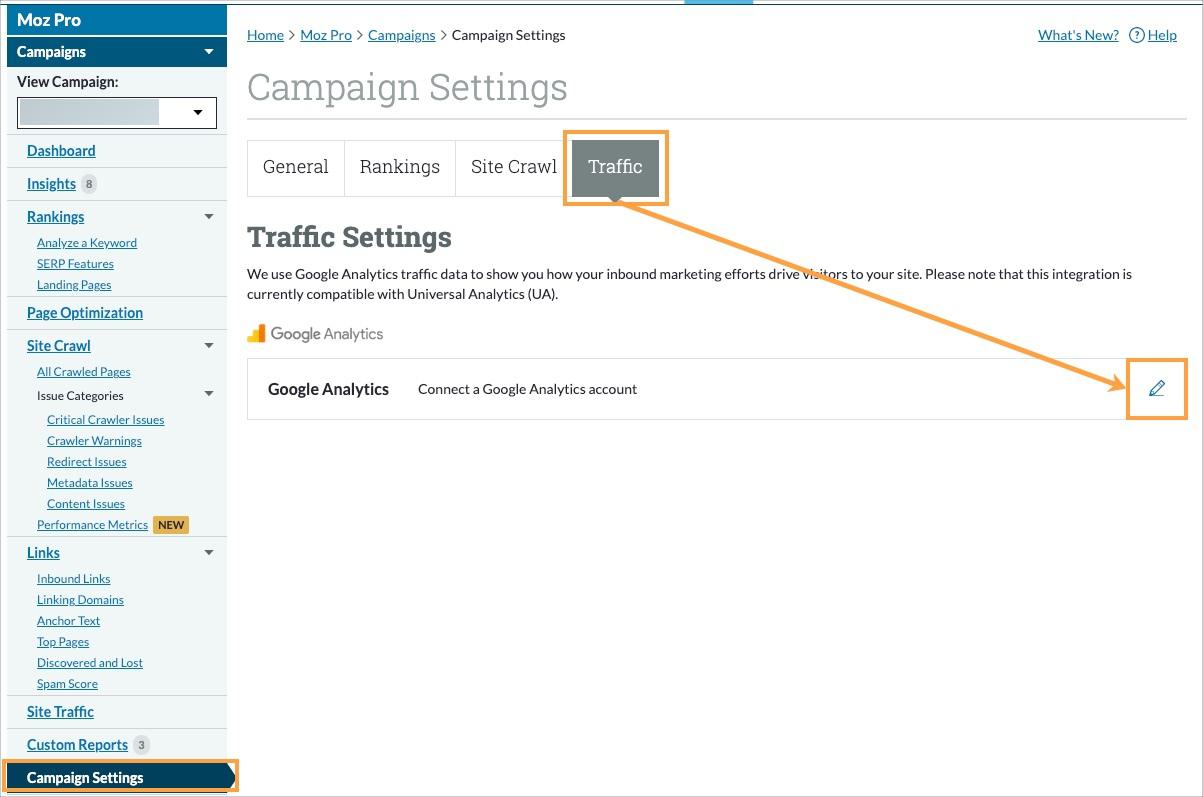Collapse the Links sidebar section
The height and width of the screenshot is (797, 1203).
pyautogui.click(x=208, y=552)
